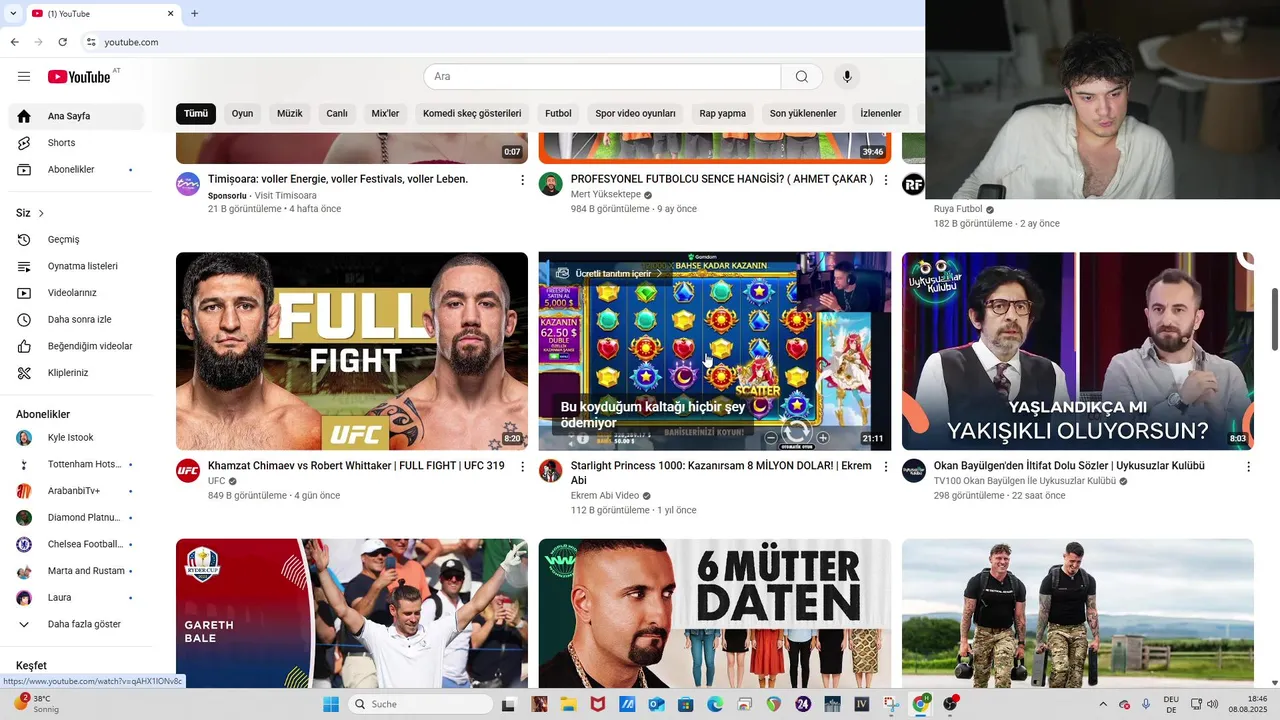Expand the Siz section
The image size is (1280, 720).
[30, 213]
